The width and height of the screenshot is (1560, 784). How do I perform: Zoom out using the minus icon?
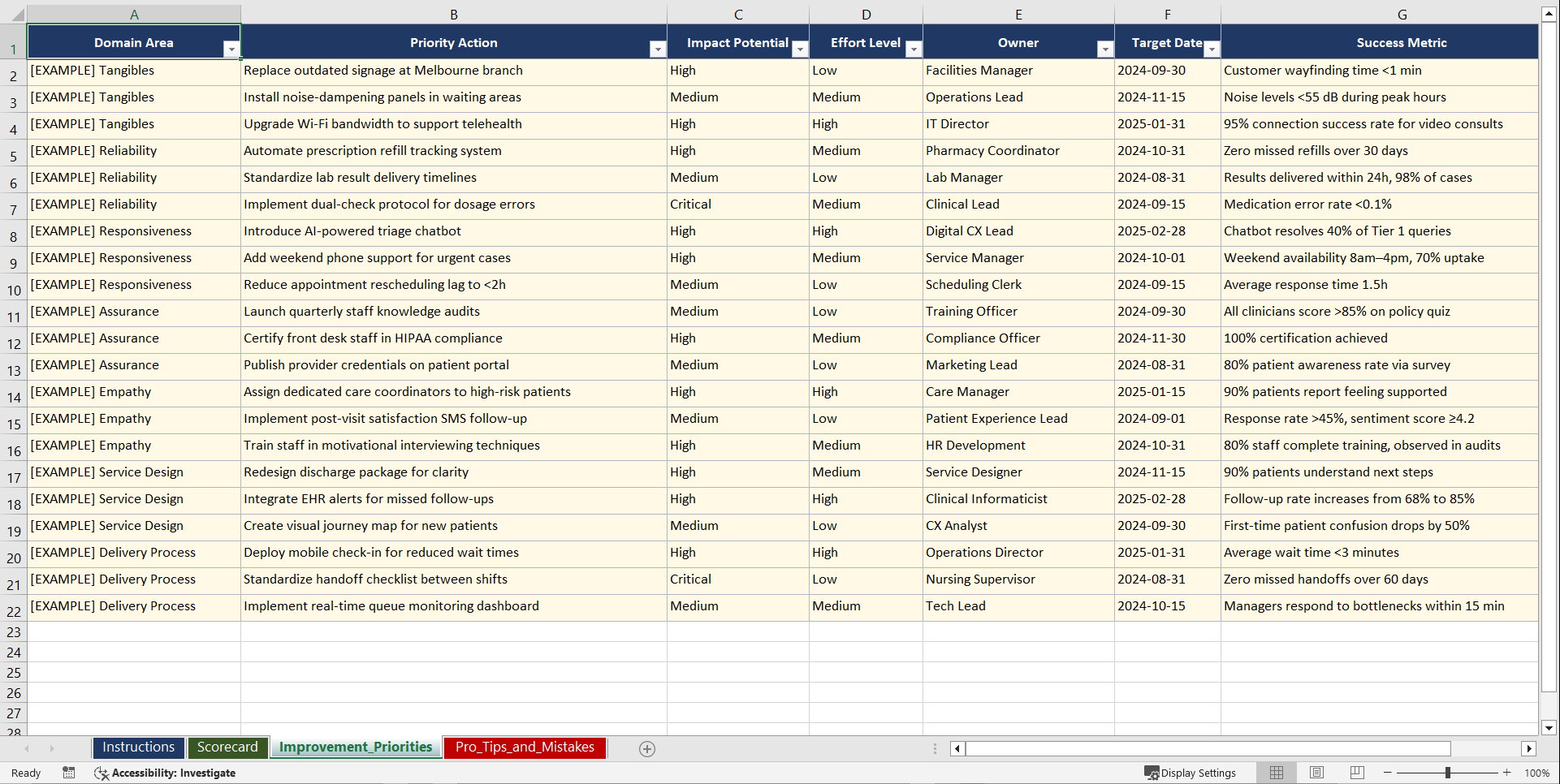click(1388, 773)
